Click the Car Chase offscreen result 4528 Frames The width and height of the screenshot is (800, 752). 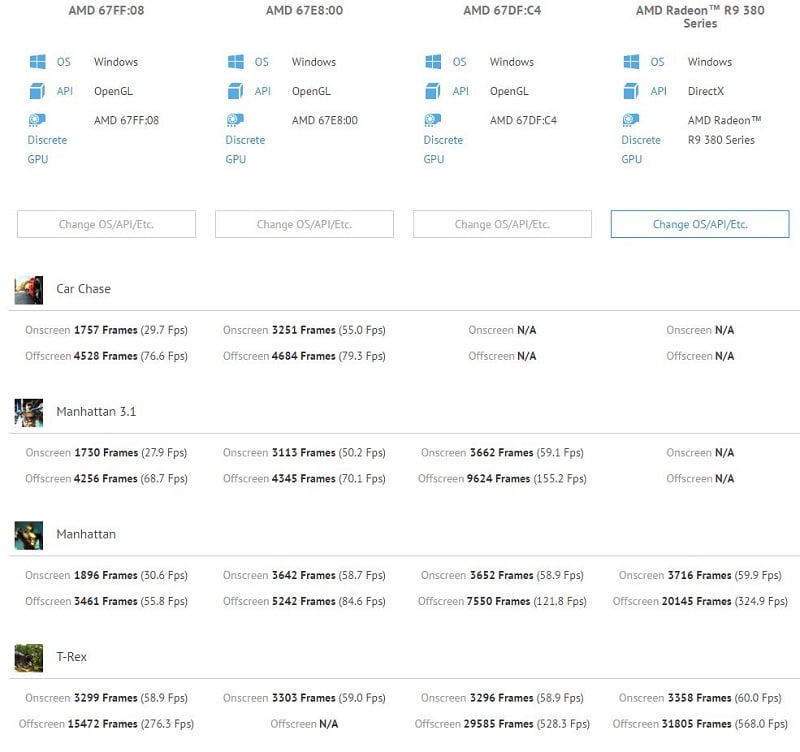[106, 356]
